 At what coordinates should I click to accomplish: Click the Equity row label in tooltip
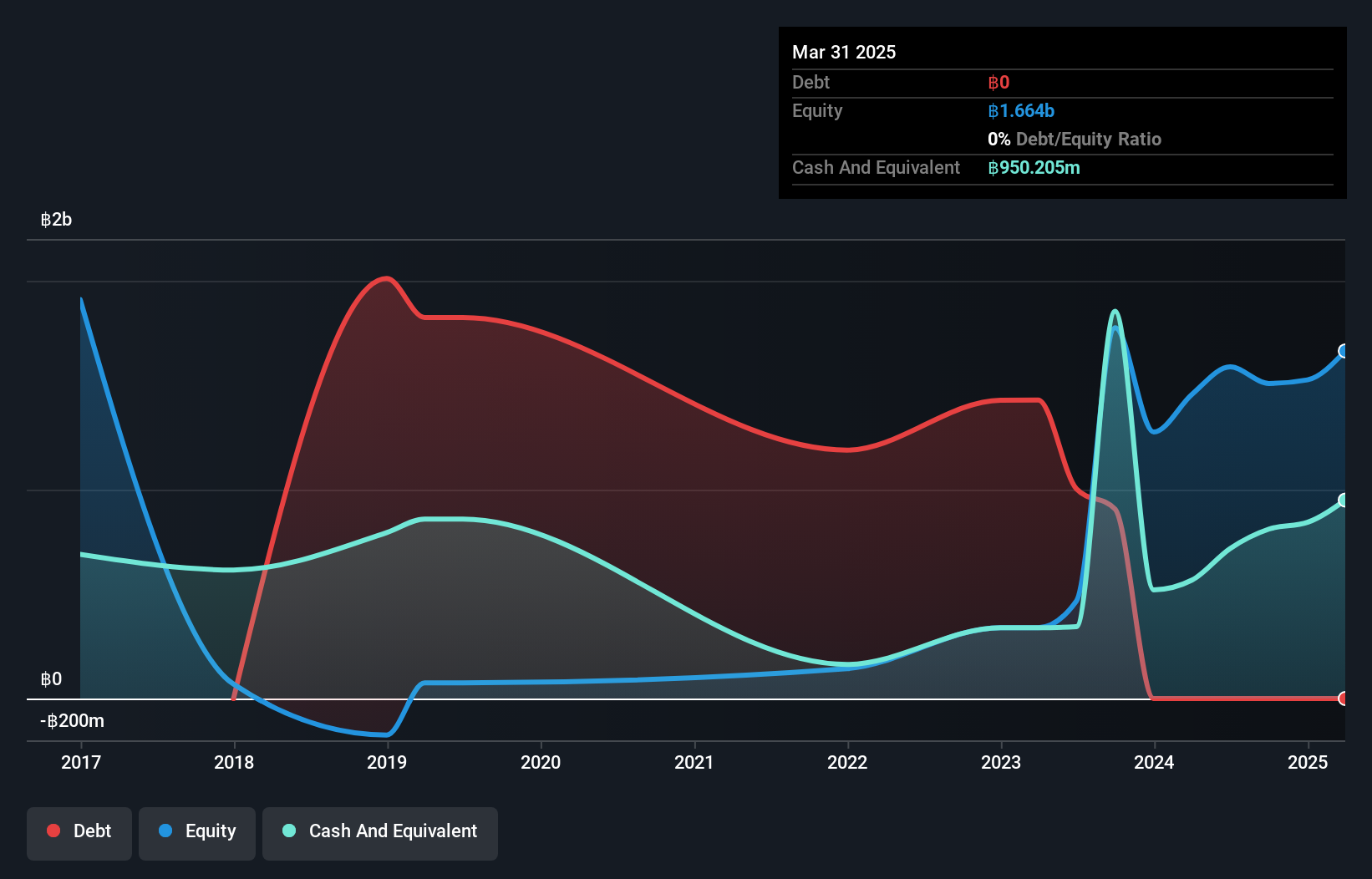pyautogui.click(x=817, y=111)
